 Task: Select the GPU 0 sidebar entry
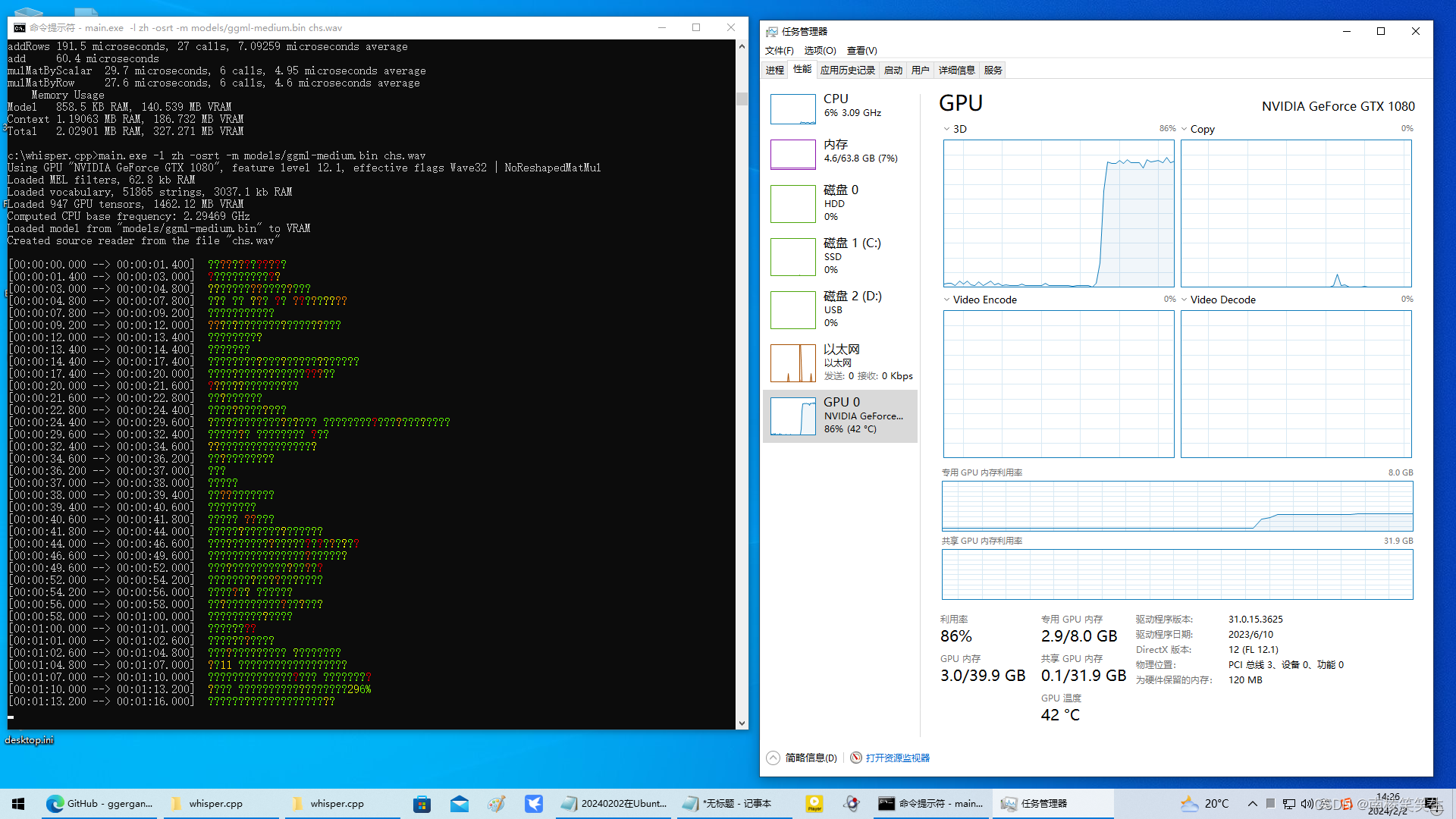tap(840, 416)
